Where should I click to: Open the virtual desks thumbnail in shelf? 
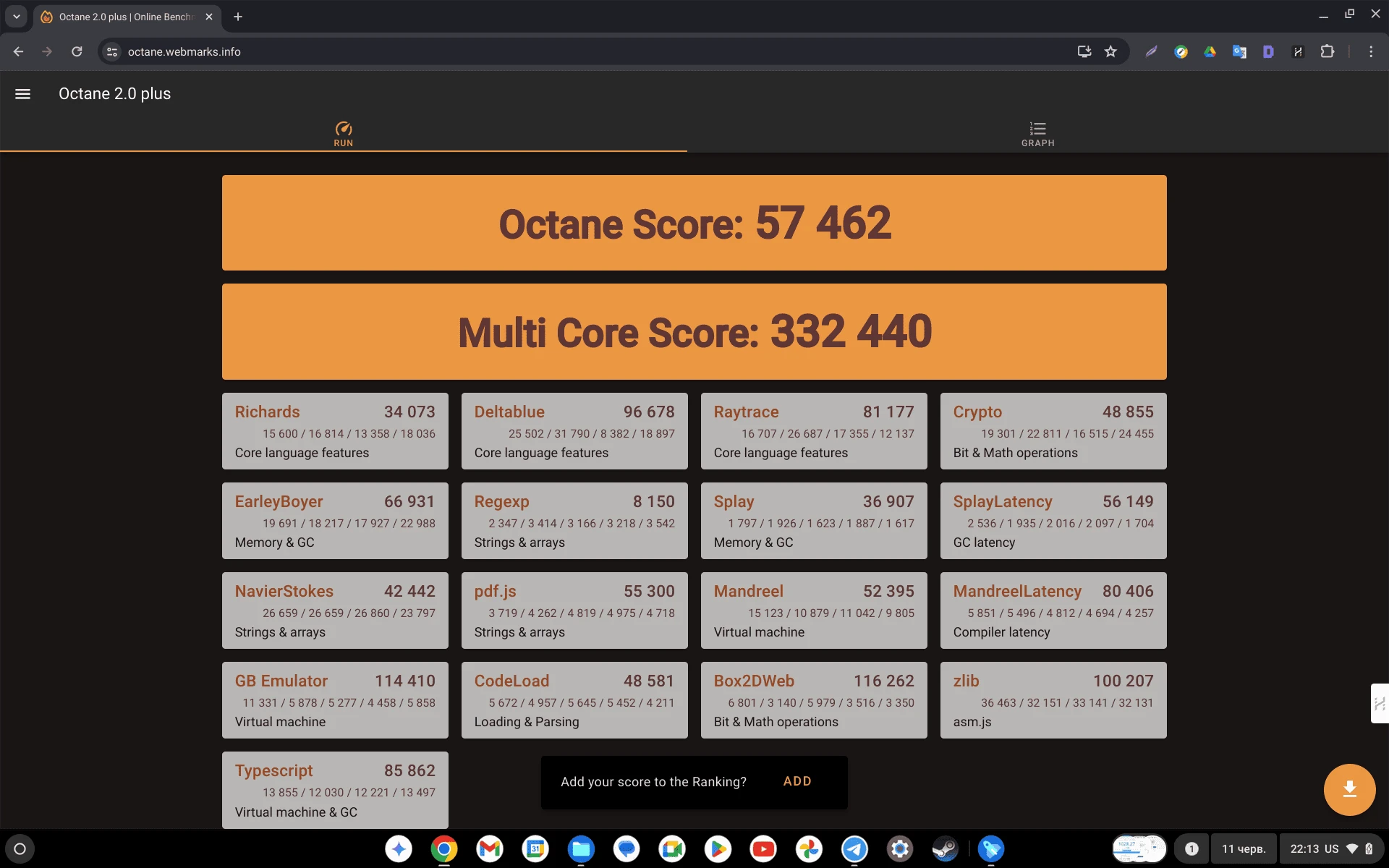click(x=1139, y=848)
